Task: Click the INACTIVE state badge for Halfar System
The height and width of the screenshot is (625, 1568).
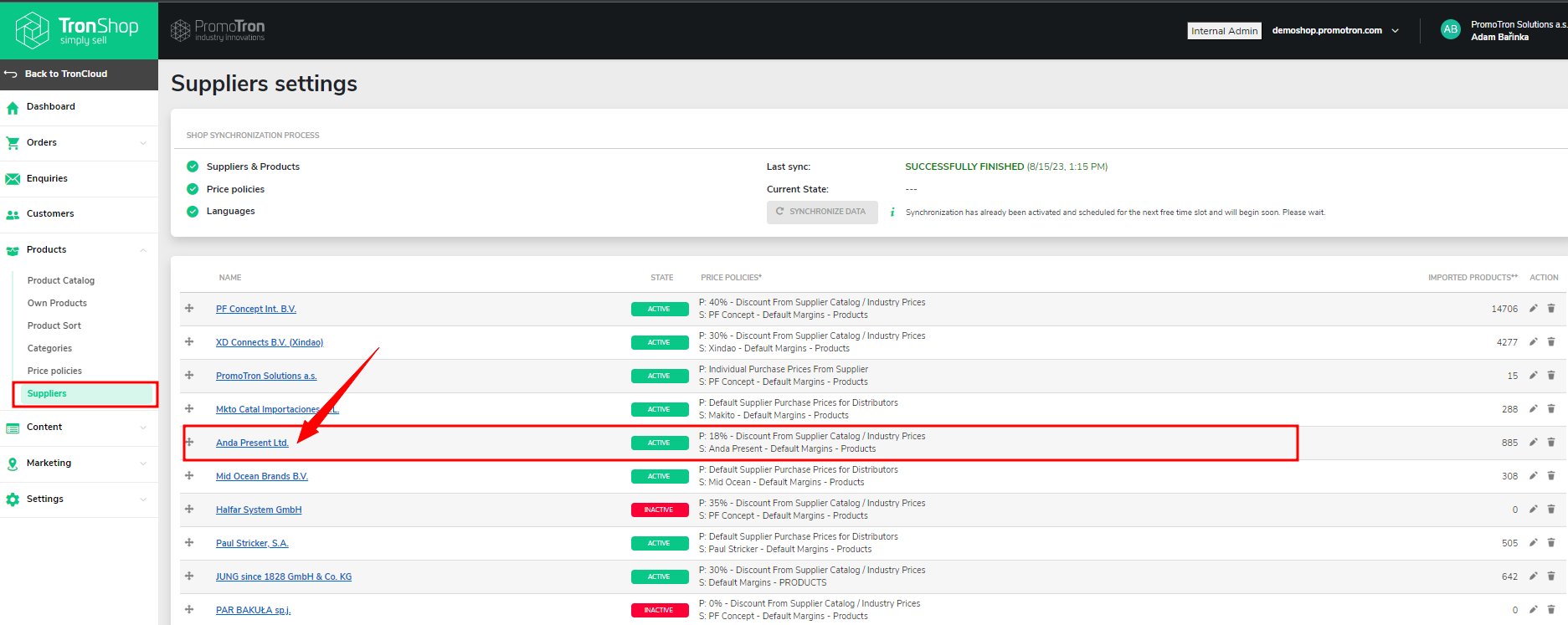Action: pos(659,510)
